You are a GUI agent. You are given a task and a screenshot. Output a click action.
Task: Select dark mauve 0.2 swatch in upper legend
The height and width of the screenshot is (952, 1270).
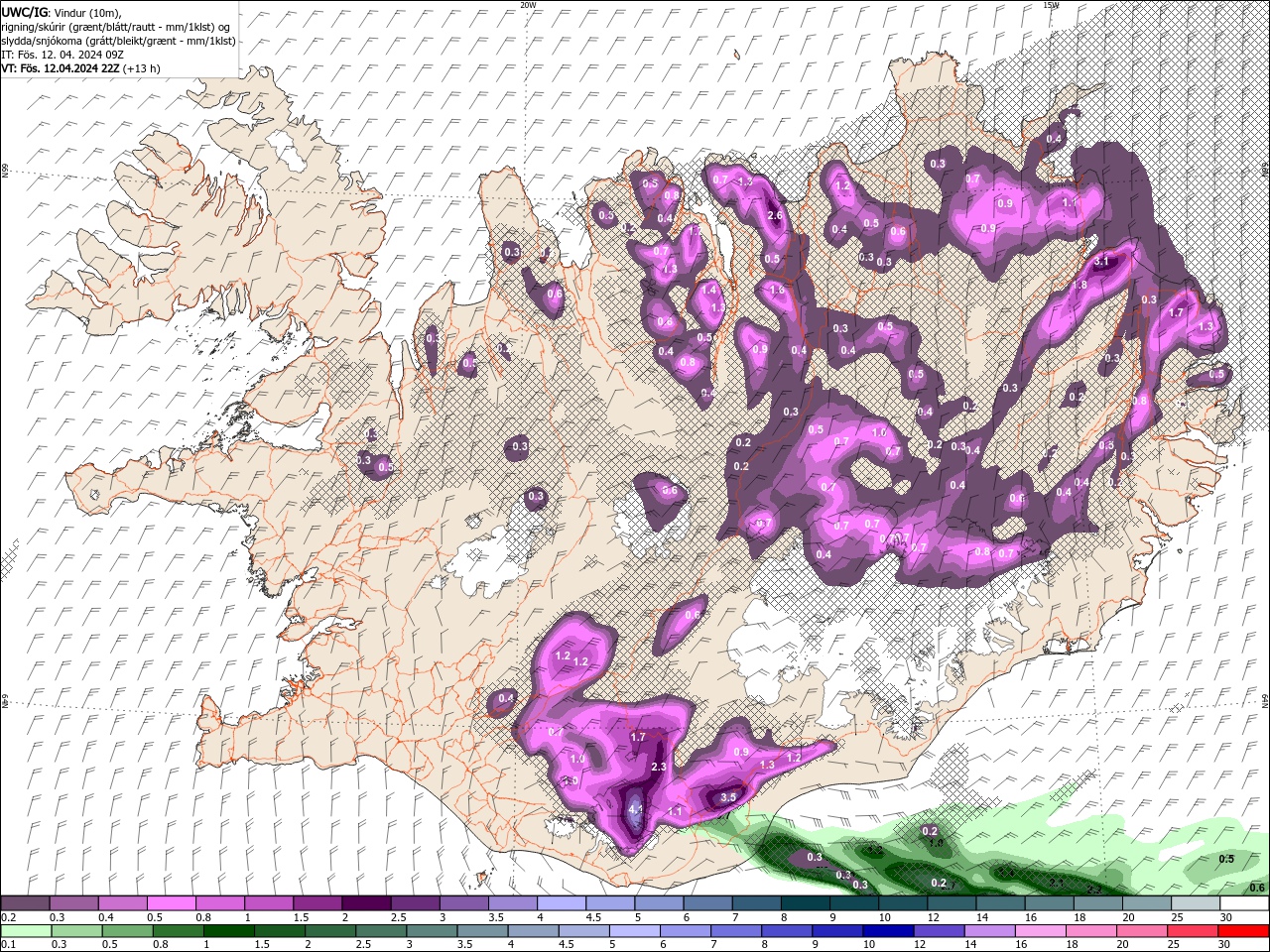click(x=26, y=903)
